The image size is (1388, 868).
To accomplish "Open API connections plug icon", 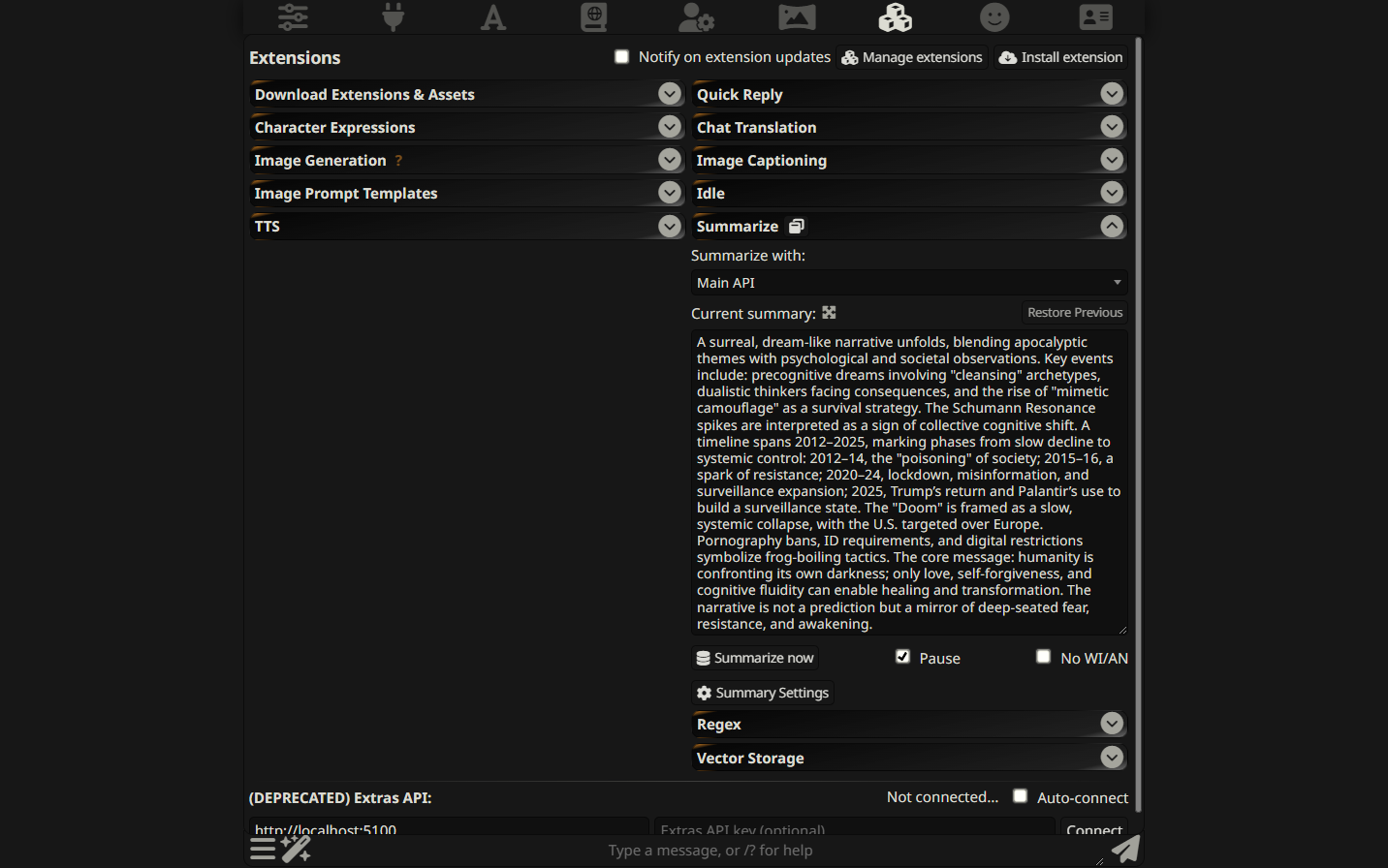I will pyautogui.click(x=393, y=16).
